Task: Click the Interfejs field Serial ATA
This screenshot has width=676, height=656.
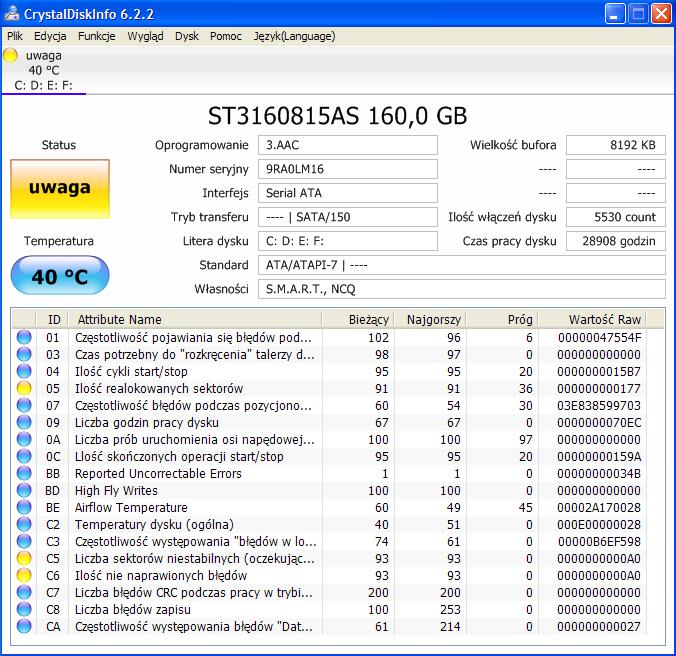Action: click(347, 193)
